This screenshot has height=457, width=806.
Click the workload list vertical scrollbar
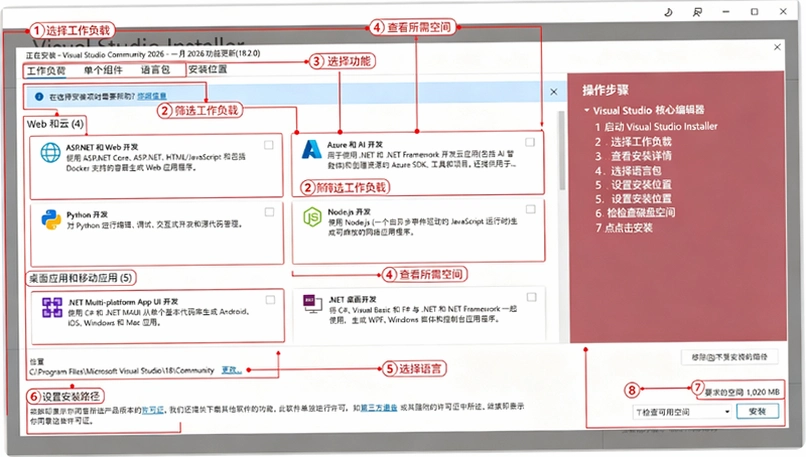[561, 150]
